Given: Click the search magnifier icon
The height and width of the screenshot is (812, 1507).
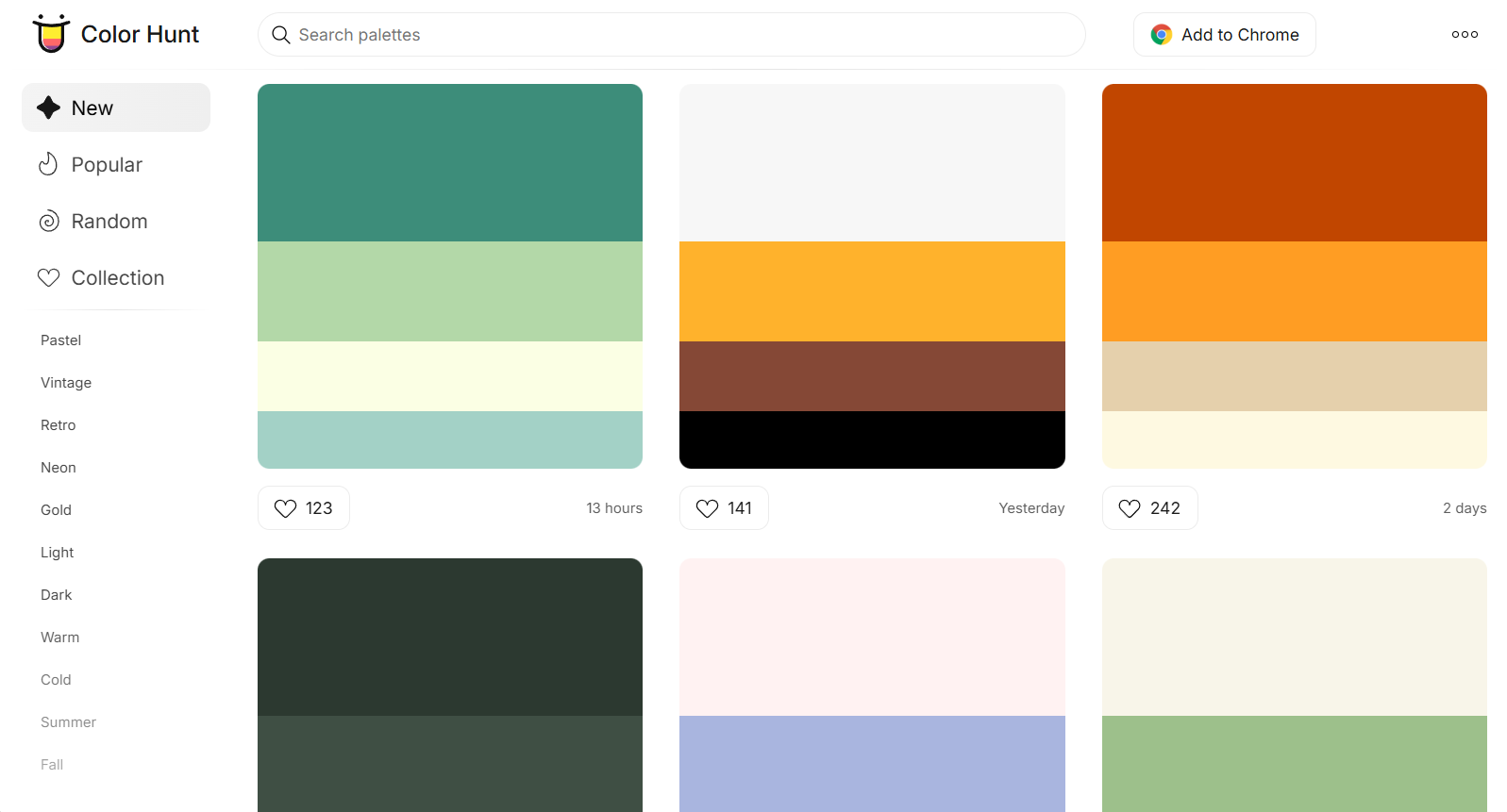Looking at the screenshot, I should click(280, 35).
